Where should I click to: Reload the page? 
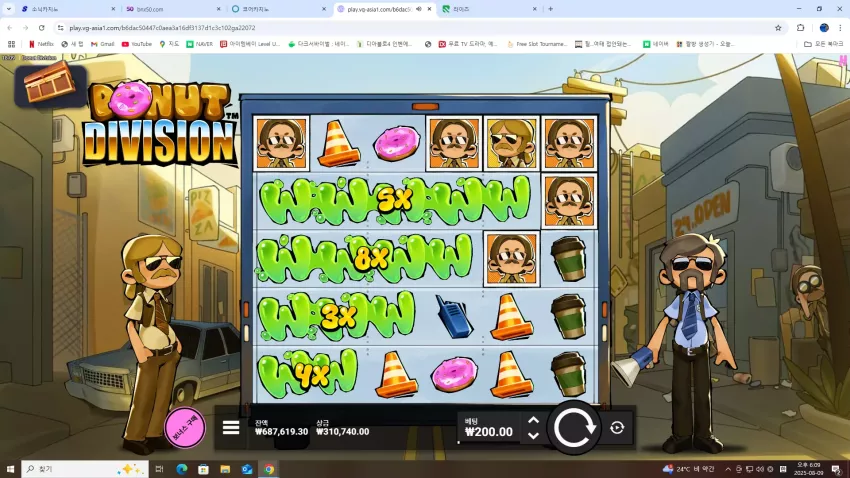pos(42,28)
